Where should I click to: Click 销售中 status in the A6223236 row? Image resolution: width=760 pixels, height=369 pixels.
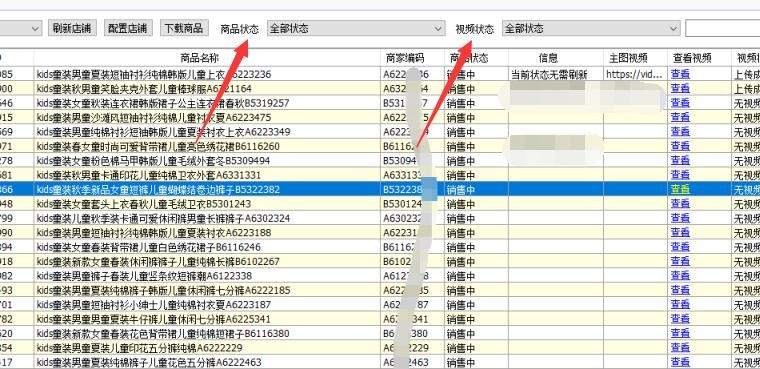[x=461, y=74]
